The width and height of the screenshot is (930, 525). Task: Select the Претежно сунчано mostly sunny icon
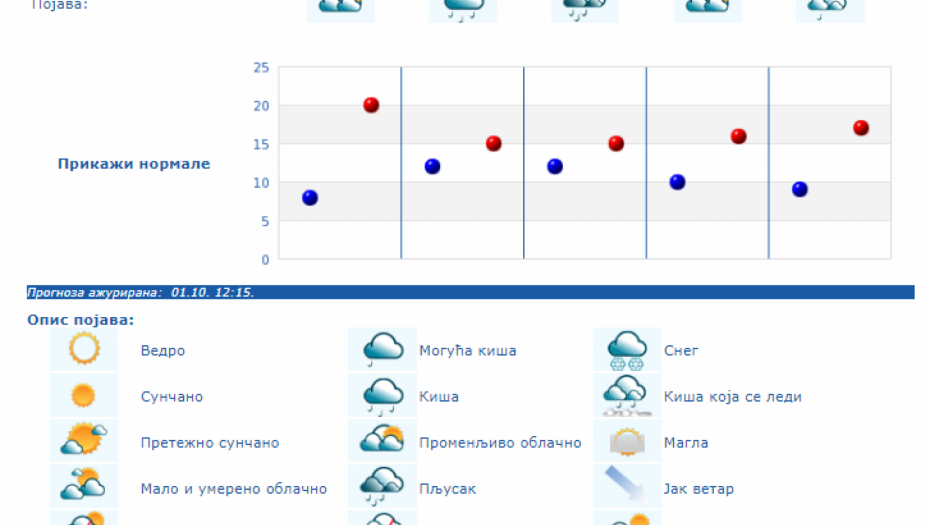pyautogui.click(x=84, y=441)
